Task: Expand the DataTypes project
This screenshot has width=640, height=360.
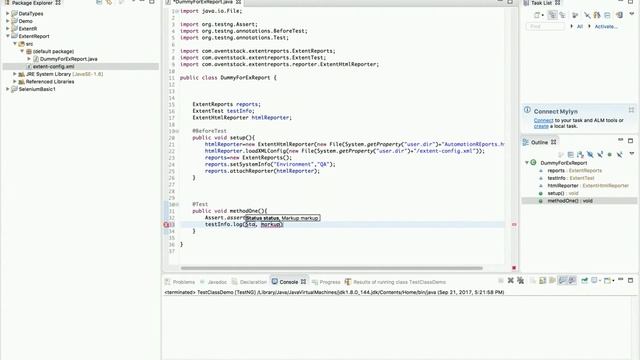Action: coord(7,13)
